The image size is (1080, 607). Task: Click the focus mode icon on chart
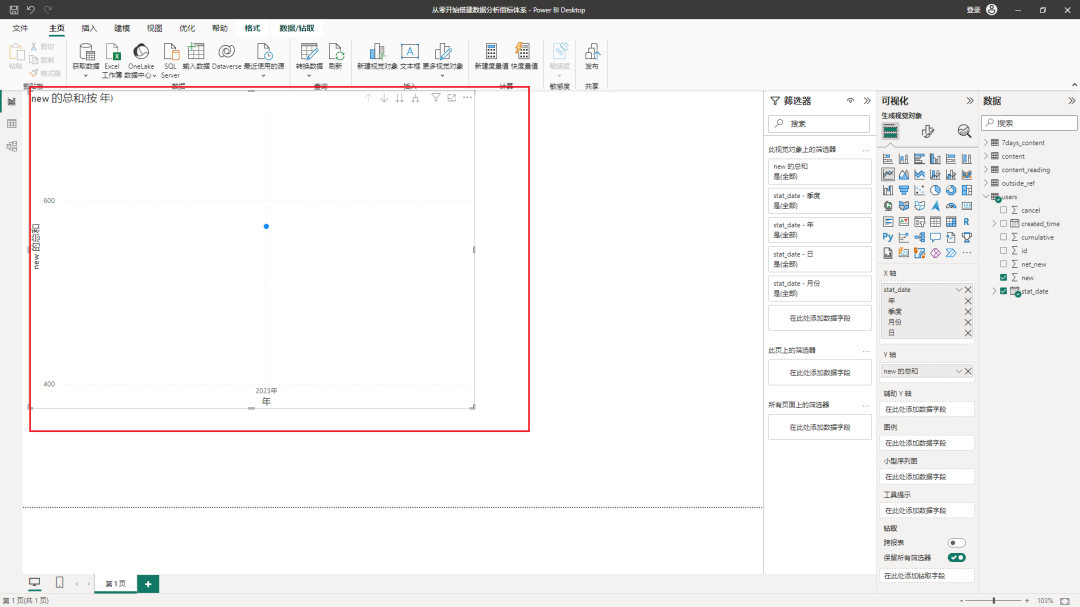(452, 98)
